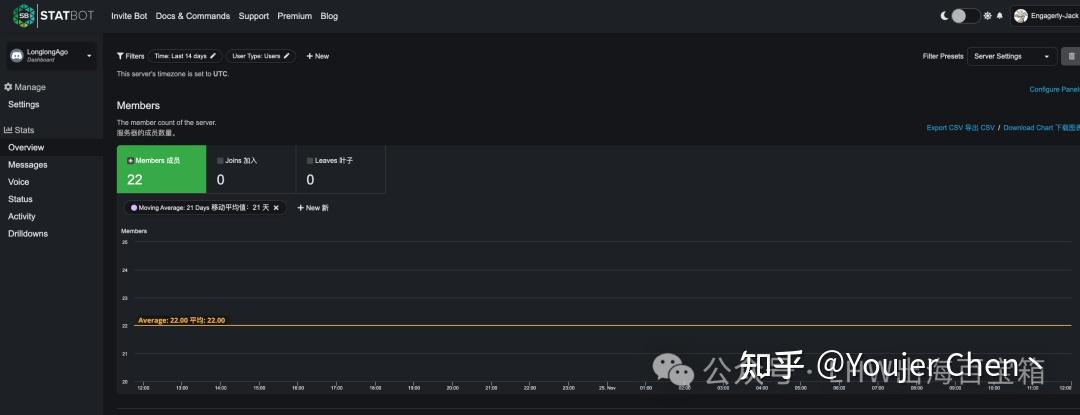This screenshot has height=415, width=1080.
Task: Open the Server Settings presets dropdown
Action: click(1013, 56)
